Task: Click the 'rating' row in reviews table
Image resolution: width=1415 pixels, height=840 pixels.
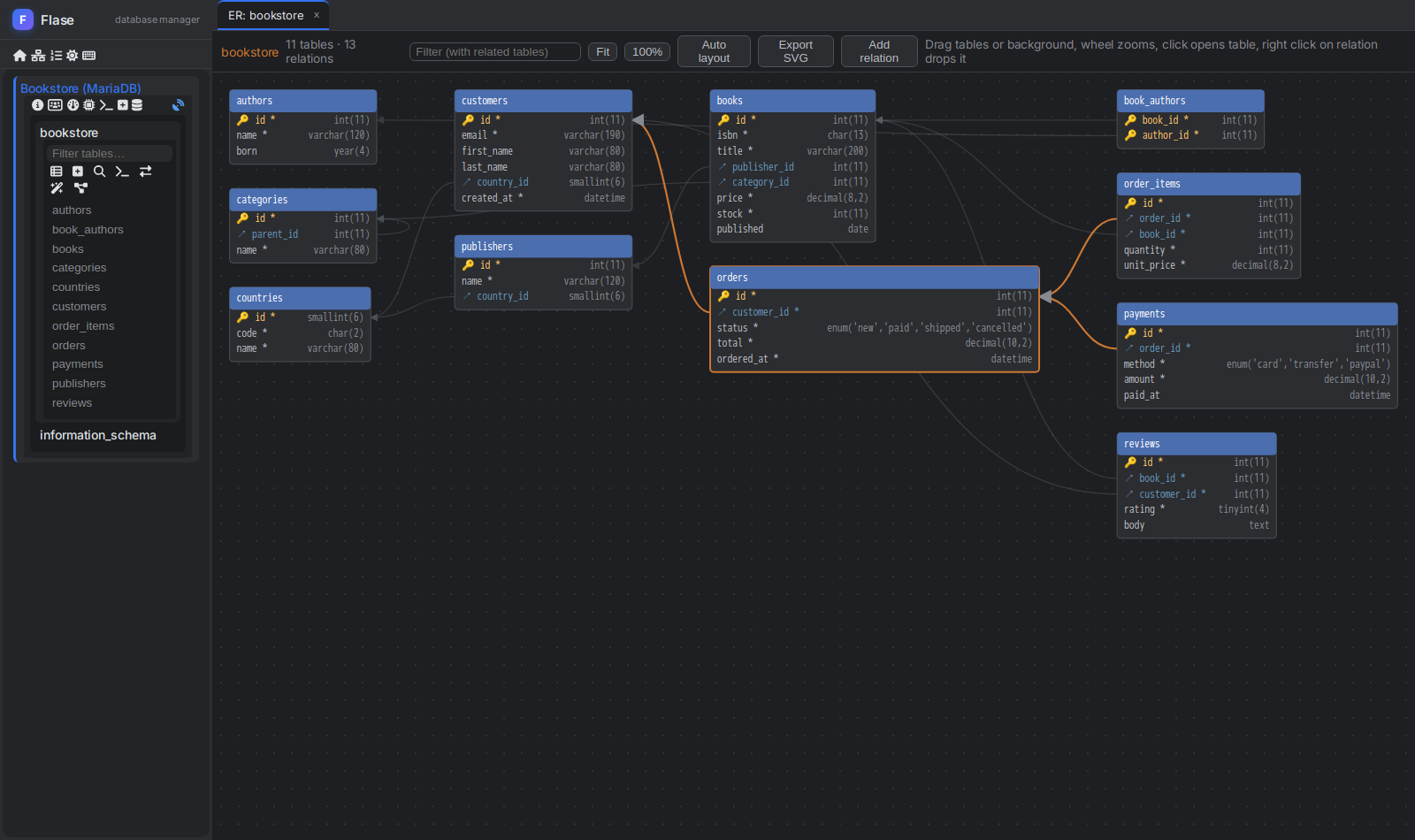Action: (1197, 509)
